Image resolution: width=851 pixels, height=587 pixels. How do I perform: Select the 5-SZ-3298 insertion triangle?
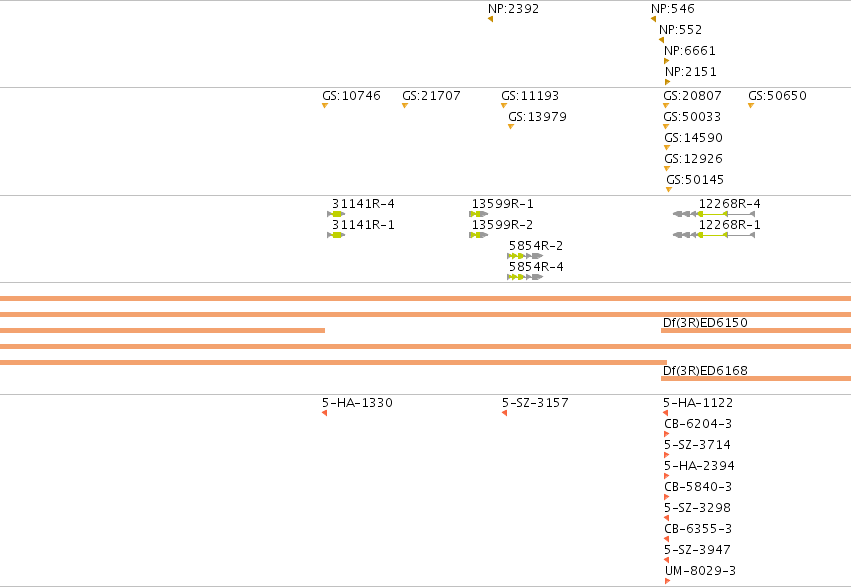tap(666, 518)
